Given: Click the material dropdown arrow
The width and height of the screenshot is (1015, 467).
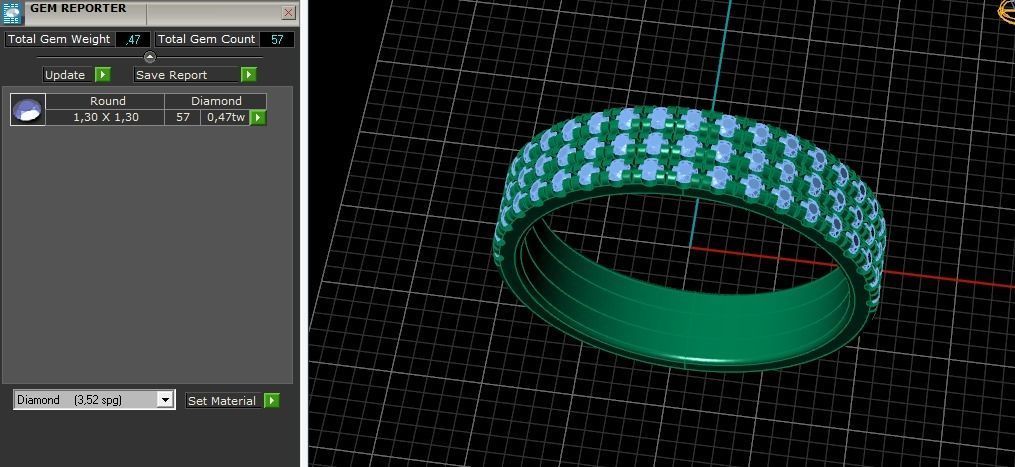Looking at the screenshot, I should coord(166,400).
